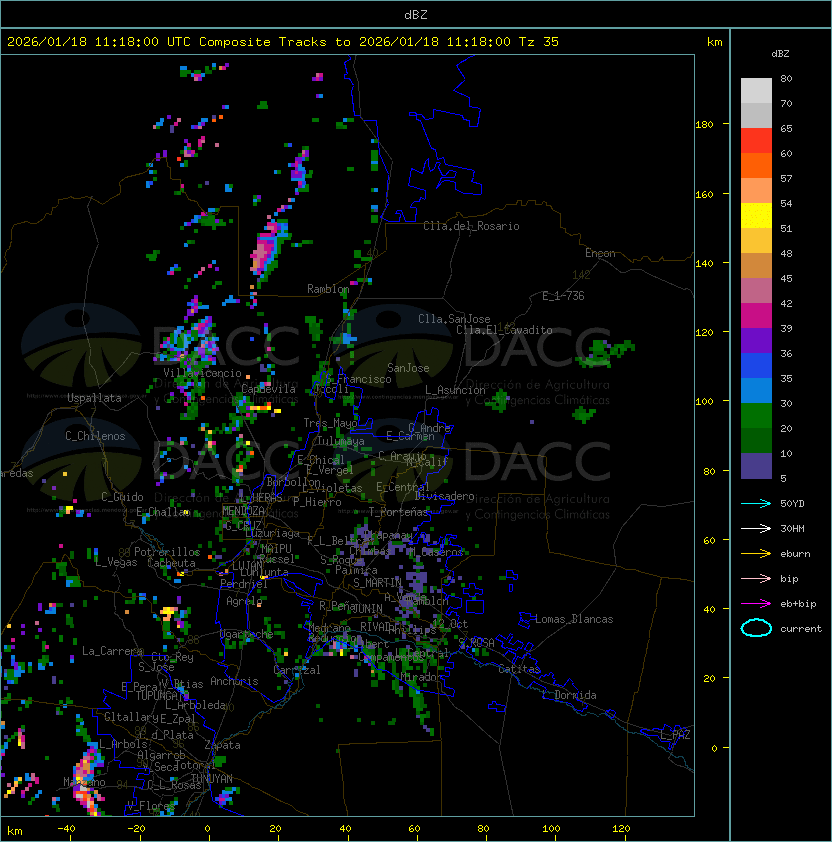Click the 42 dBZ magenta swatch

tap(756, 316)
